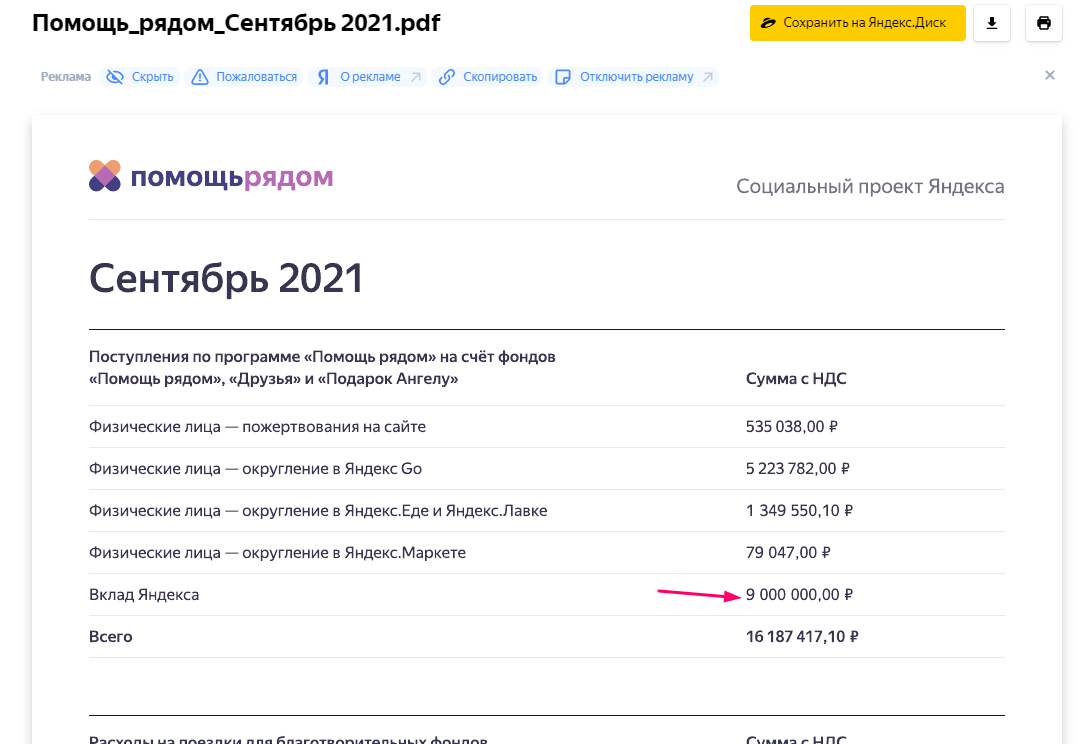
Task: Download the PDF file
Action: tap(992, 23)
